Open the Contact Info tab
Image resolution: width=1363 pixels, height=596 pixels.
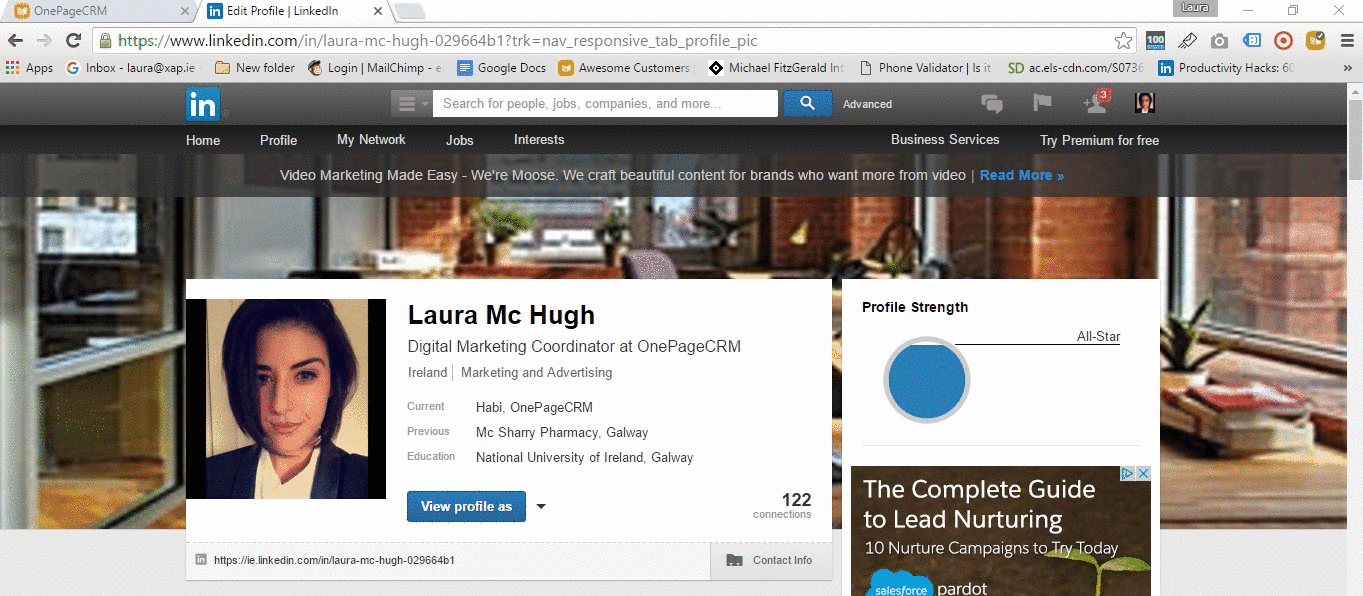click(771, 560)
